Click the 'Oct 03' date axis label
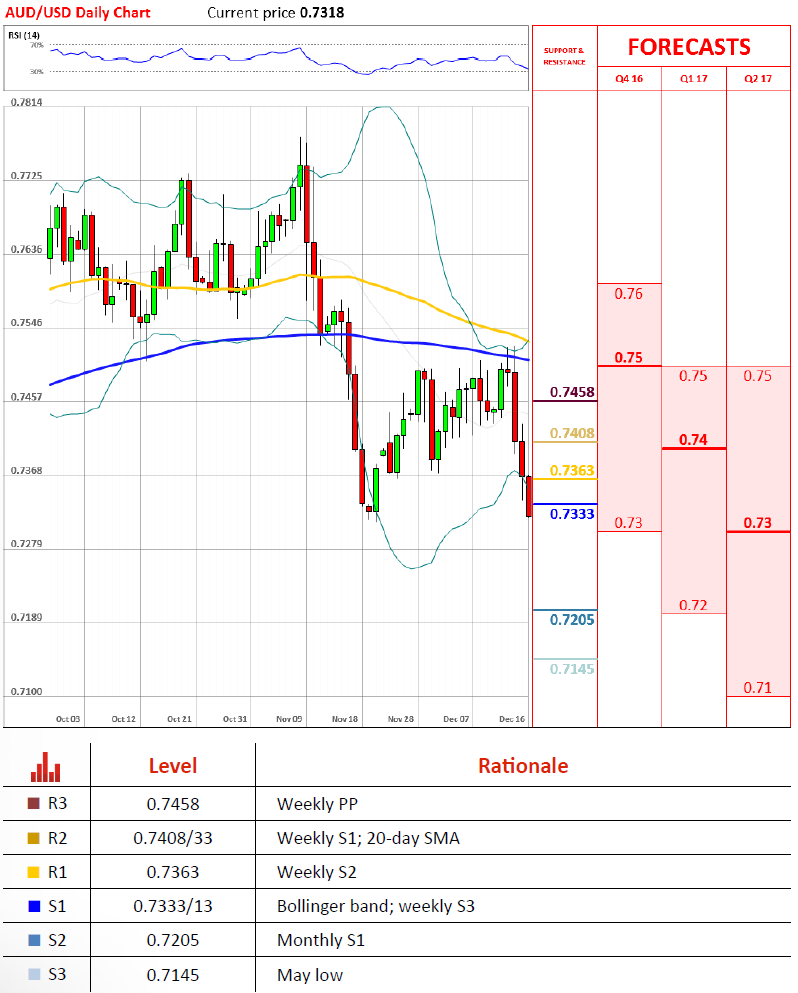798x993 pixels. [x=68, y=719]
